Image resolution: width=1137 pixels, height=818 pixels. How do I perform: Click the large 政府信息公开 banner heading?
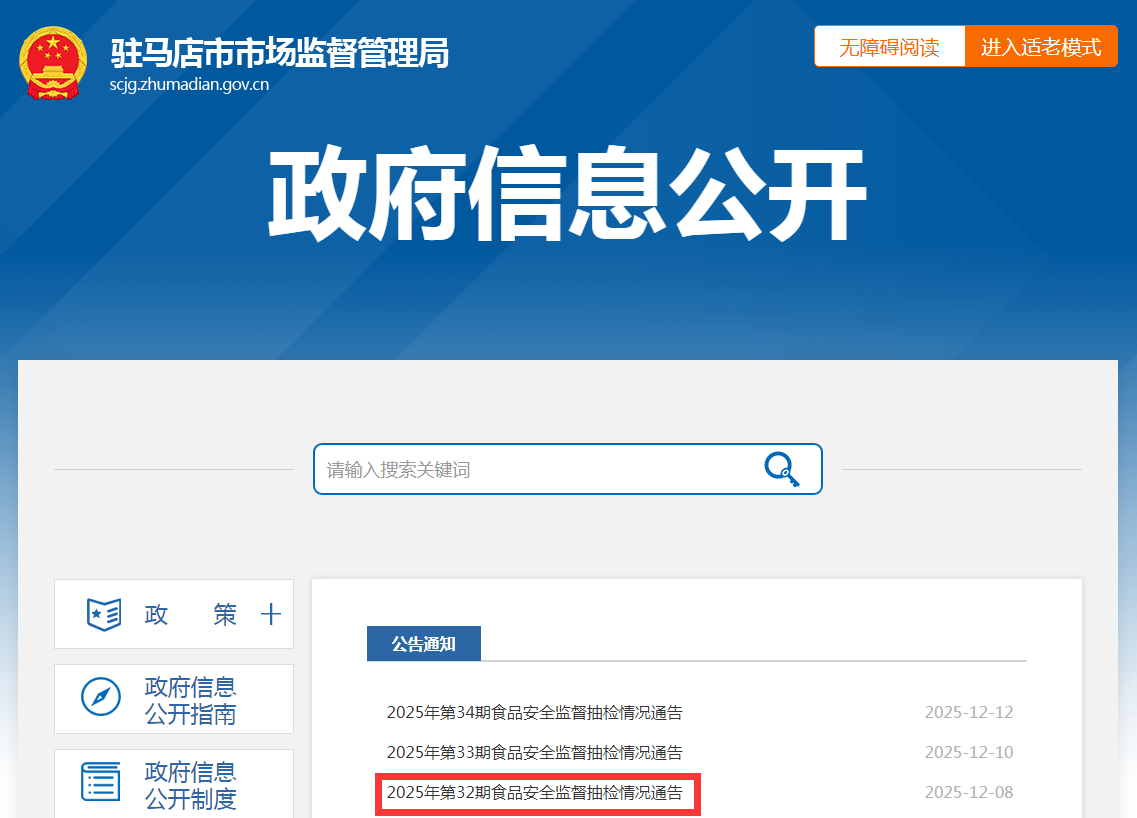coord(567,195)
